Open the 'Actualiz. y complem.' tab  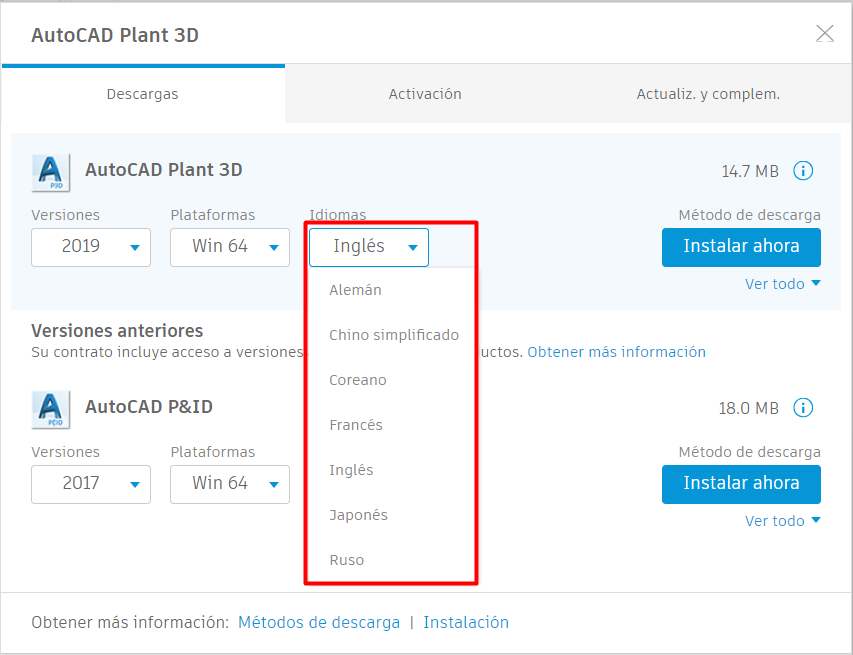click(x=708, y=93)
